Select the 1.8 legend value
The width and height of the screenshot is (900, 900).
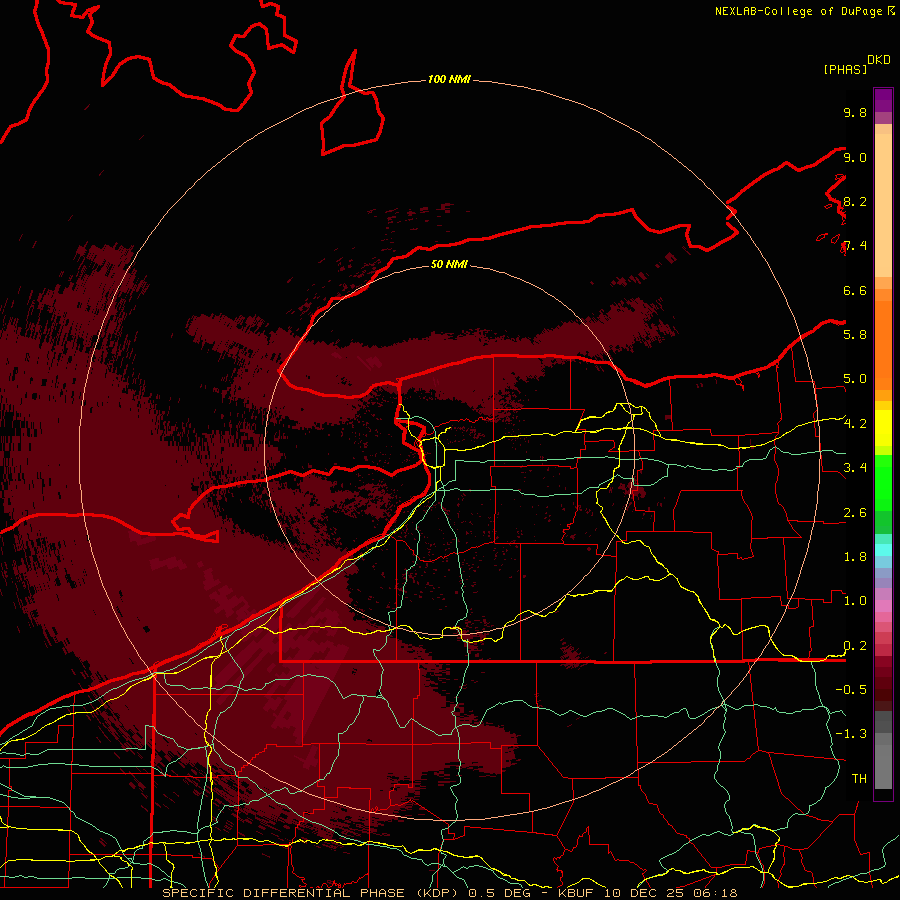(x=855, y=557)
